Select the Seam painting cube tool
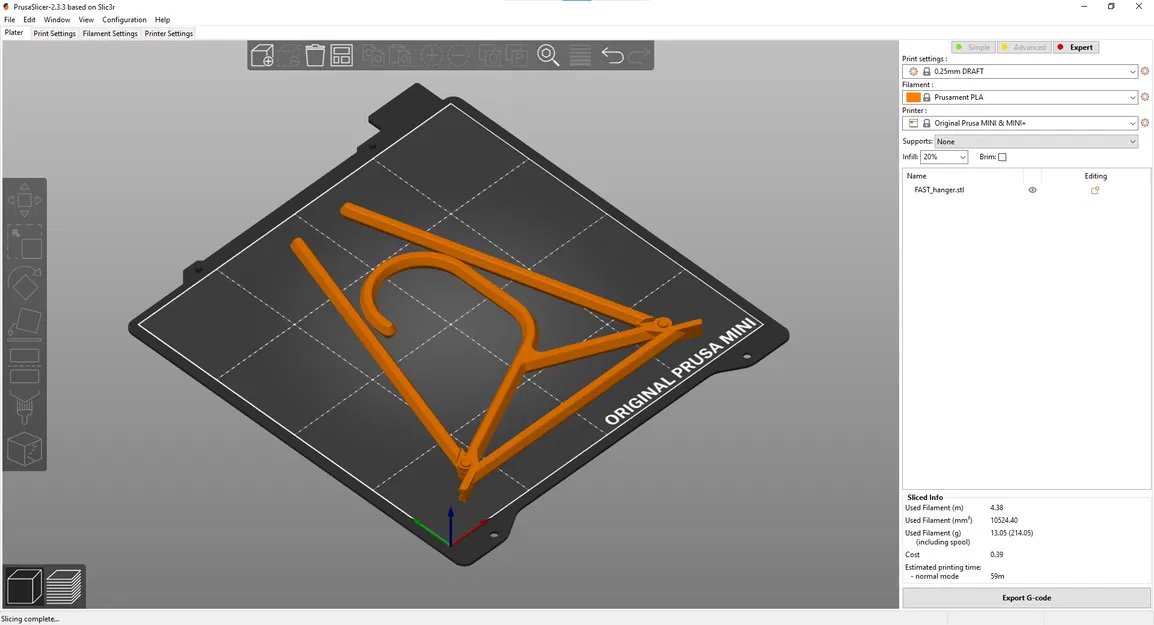1154x625 pixels. 24,449
